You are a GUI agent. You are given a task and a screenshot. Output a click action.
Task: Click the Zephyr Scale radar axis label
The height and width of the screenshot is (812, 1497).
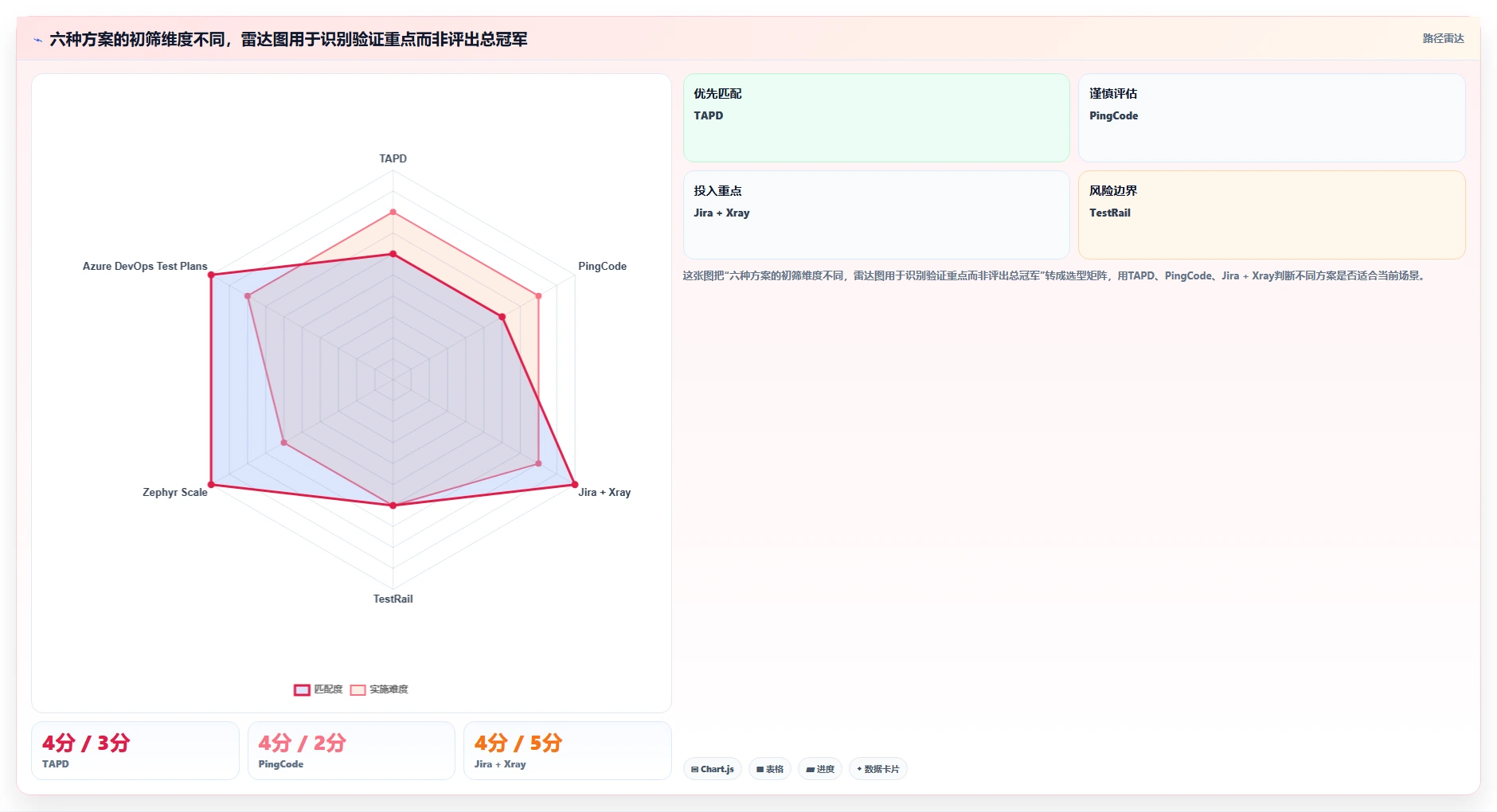(x=175, y=492)
